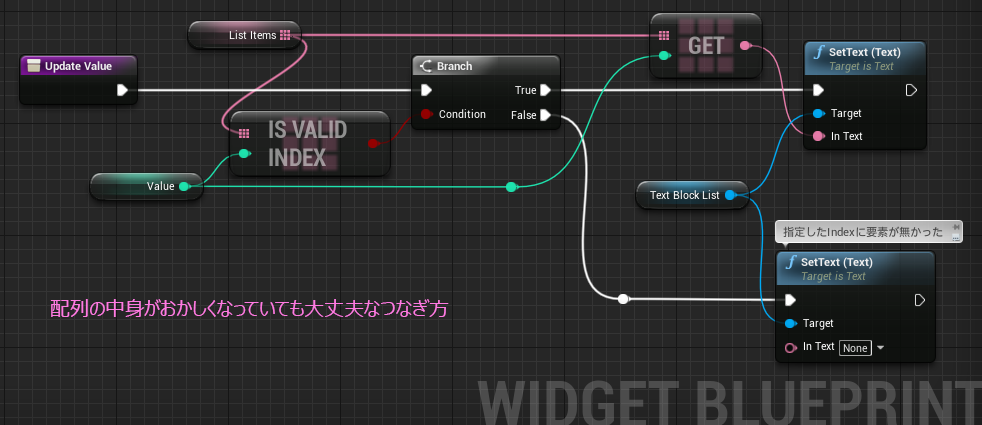Click the reroute node on the green wire

512,187
